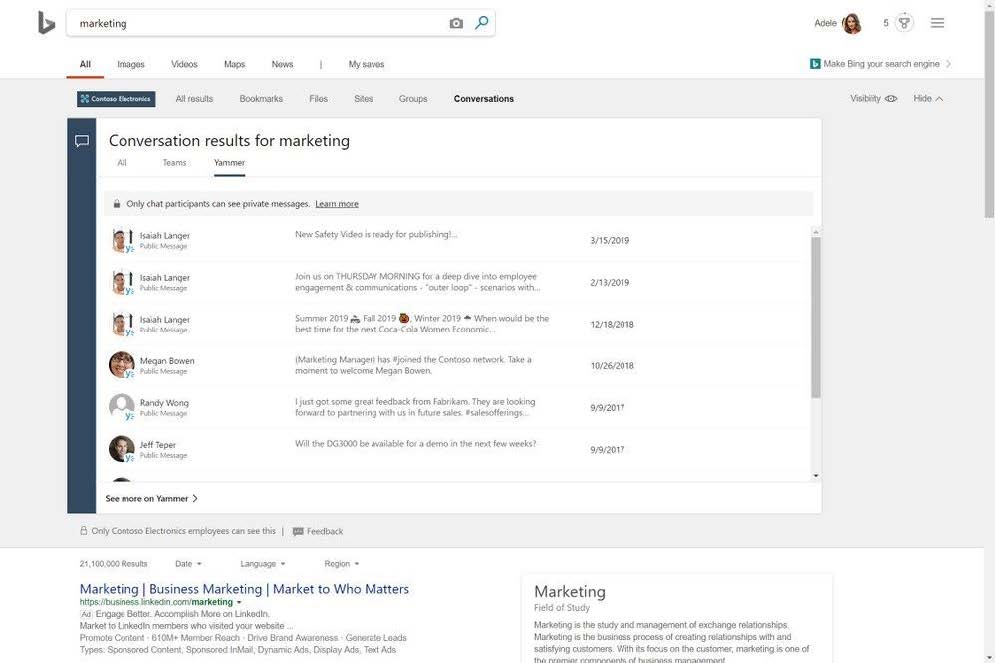Open visual search camera icon
Screen dimensions: 995x663
point(456,23)
